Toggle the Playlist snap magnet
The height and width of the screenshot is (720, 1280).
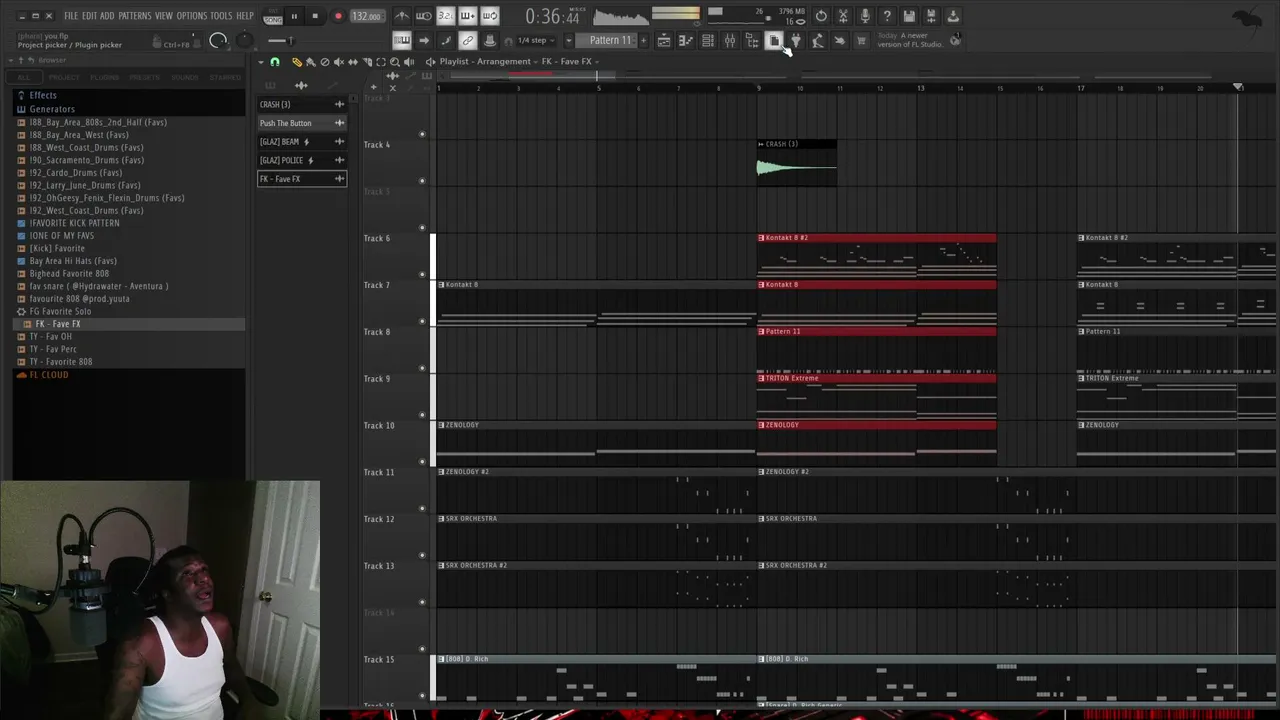275,62
